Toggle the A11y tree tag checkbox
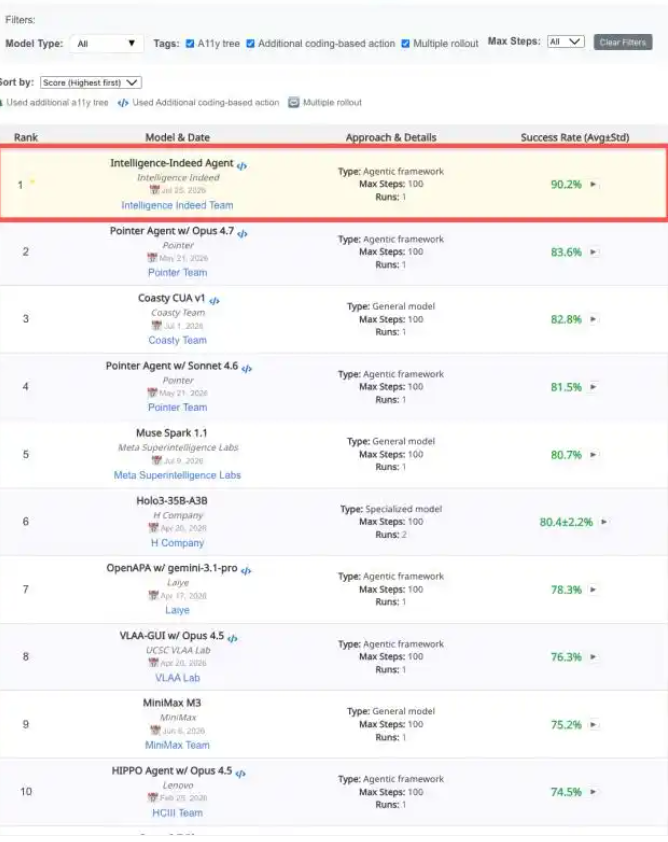 [x=190, y=43]
